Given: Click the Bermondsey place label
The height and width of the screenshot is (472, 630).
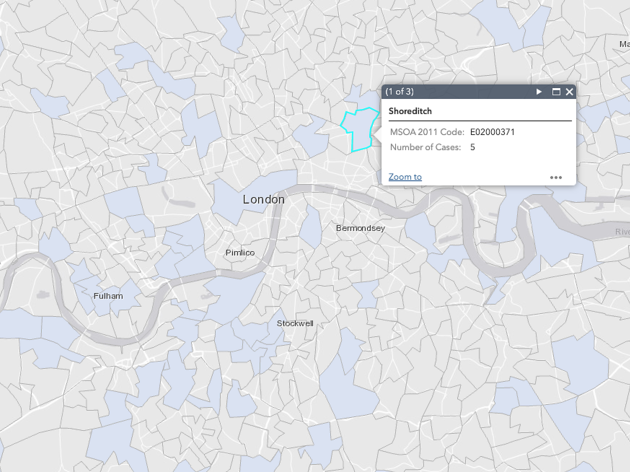Looking at the screenshot, I should 360,228.
